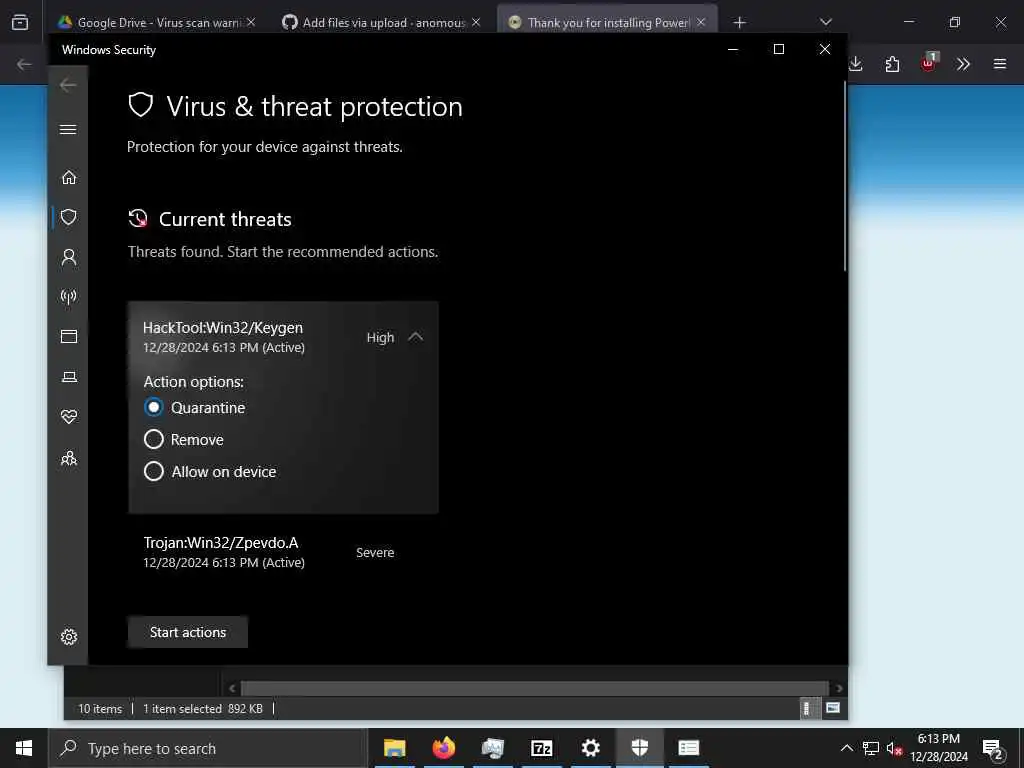Go back in the browser window
Viewport: 1024px width, 768px height.
click(24, 64)
